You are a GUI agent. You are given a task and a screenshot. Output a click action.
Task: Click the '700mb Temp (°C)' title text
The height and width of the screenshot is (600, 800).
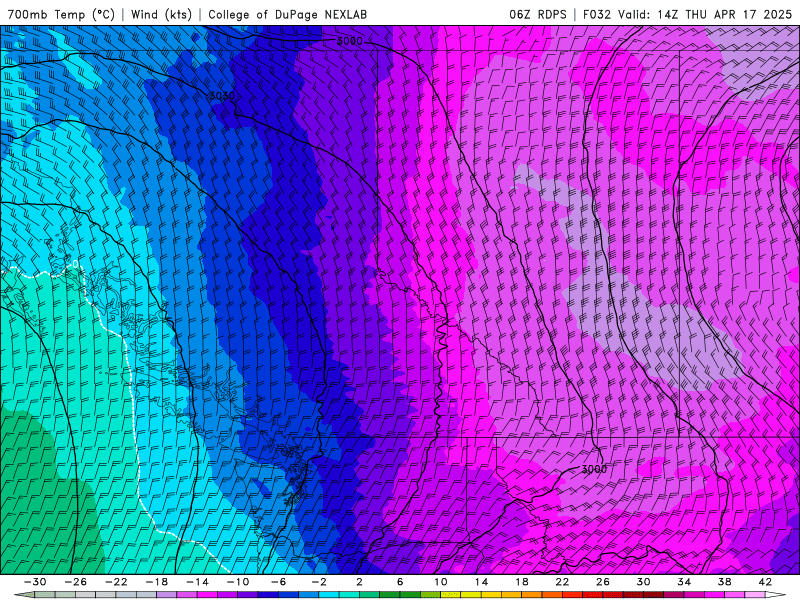click(x=61, y=14)
